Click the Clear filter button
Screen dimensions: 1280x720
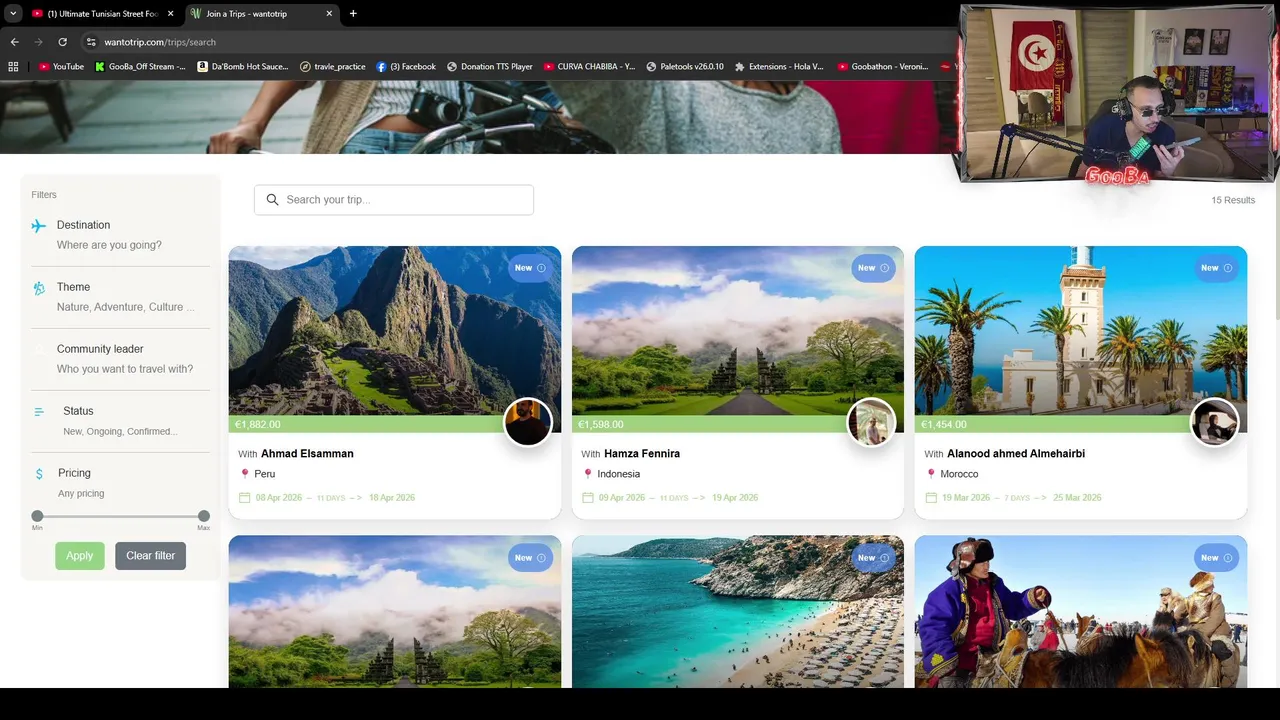click(x=150, y=556)
